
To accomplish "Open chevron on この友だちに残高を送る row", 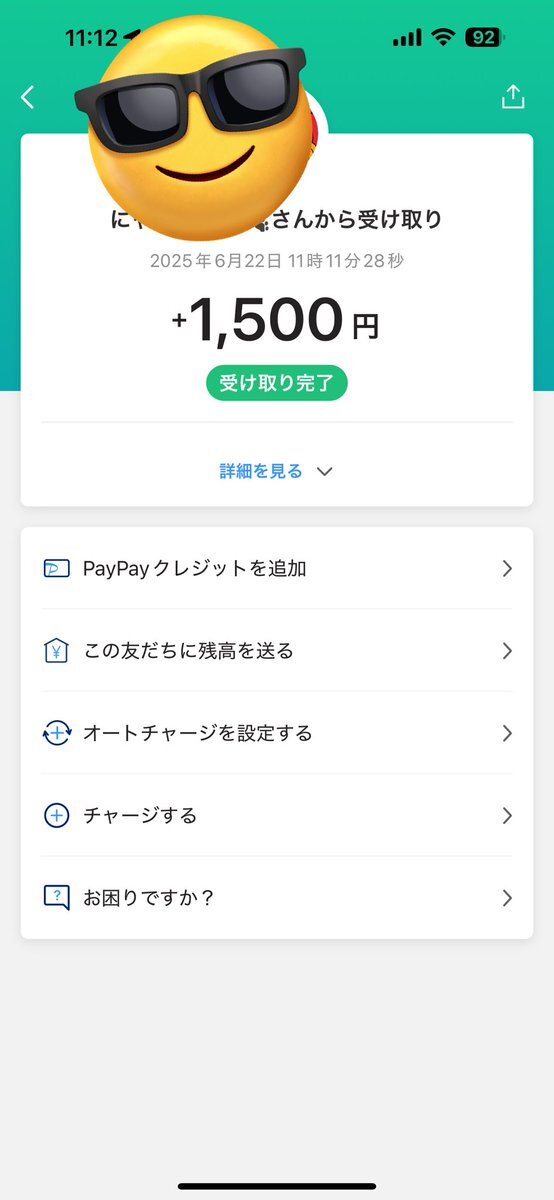I will click(x=507, y=651).
